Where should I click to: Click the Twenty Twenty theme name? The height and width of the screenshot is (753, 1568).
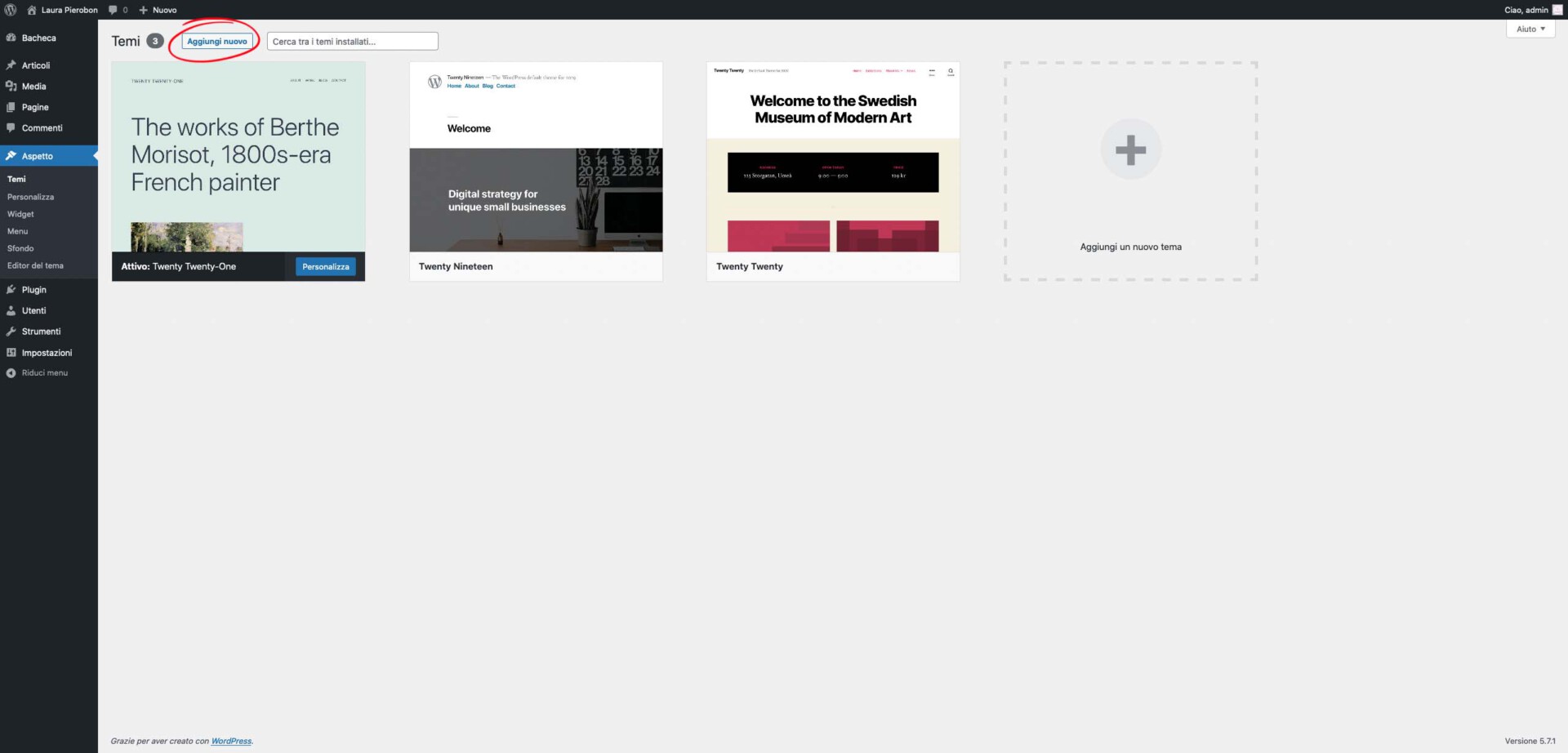click(x=750, y=266)
